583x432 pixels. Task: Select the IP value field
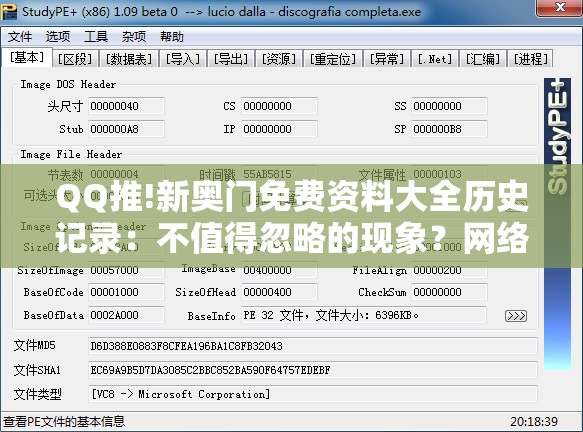point(280,129)
